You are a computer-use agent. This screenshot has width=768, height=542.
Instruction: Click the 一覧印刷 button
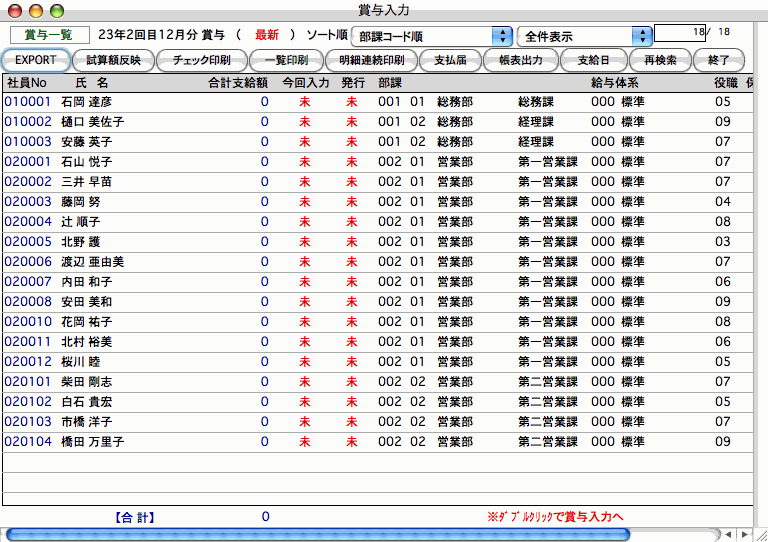pos(285,60)
